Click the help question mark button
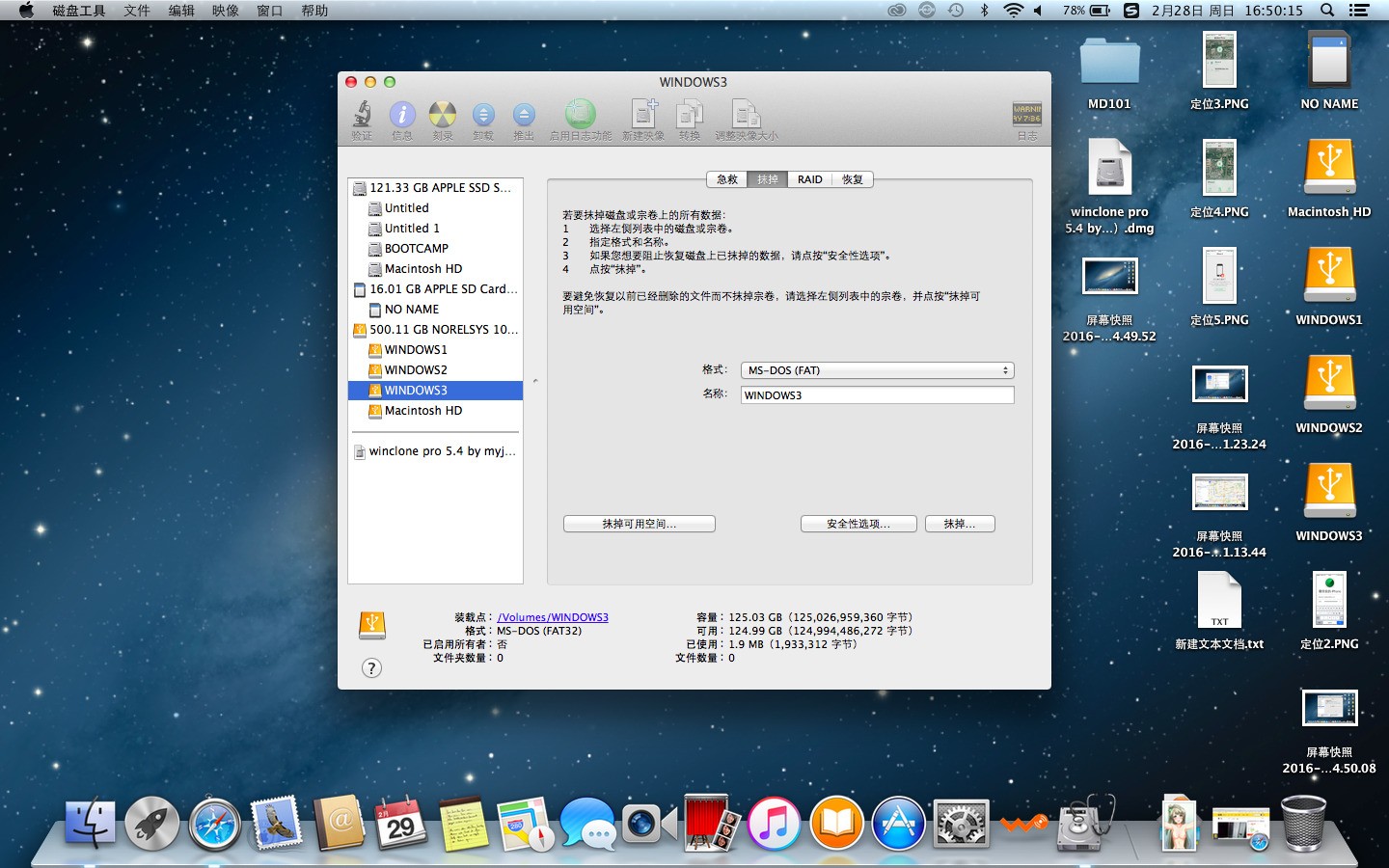 pyautogui.click(x=371, y=668)
